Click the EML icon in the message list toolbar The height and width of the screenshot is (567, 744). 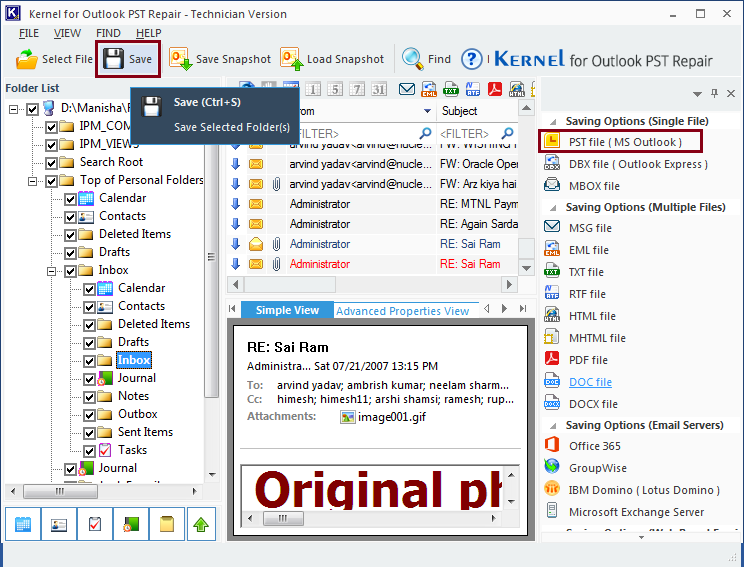[x=429, y=89]
